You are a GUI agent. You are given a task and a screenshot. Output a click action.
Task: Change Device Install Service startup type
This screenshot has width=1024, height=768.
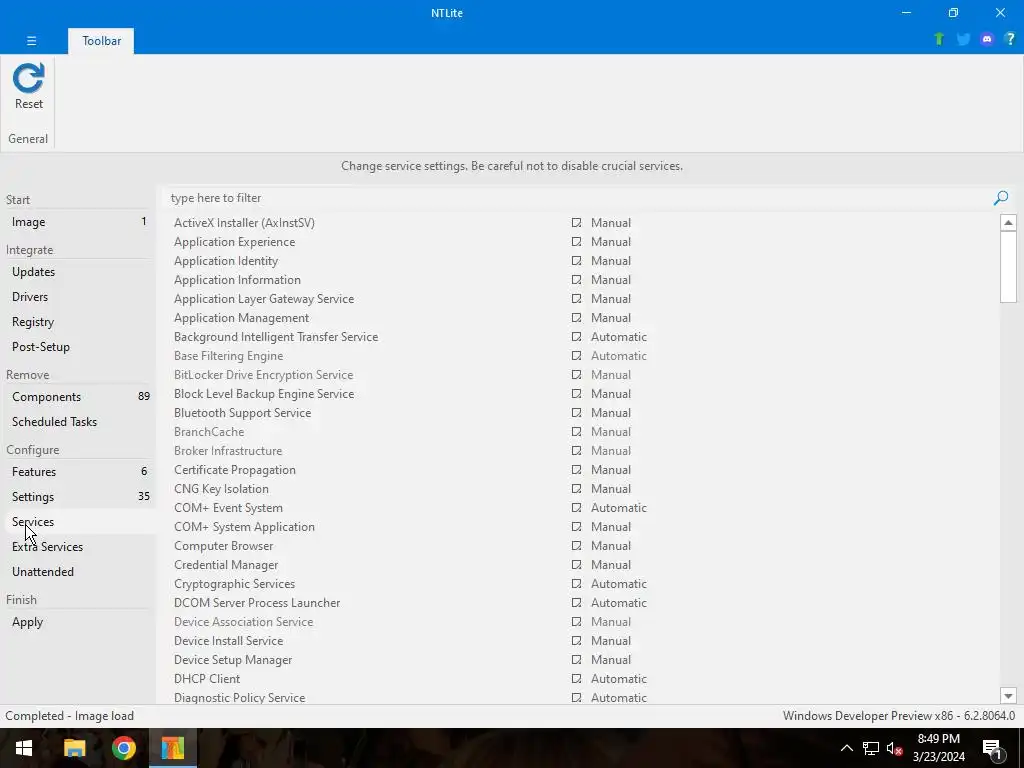pos(611,641)
